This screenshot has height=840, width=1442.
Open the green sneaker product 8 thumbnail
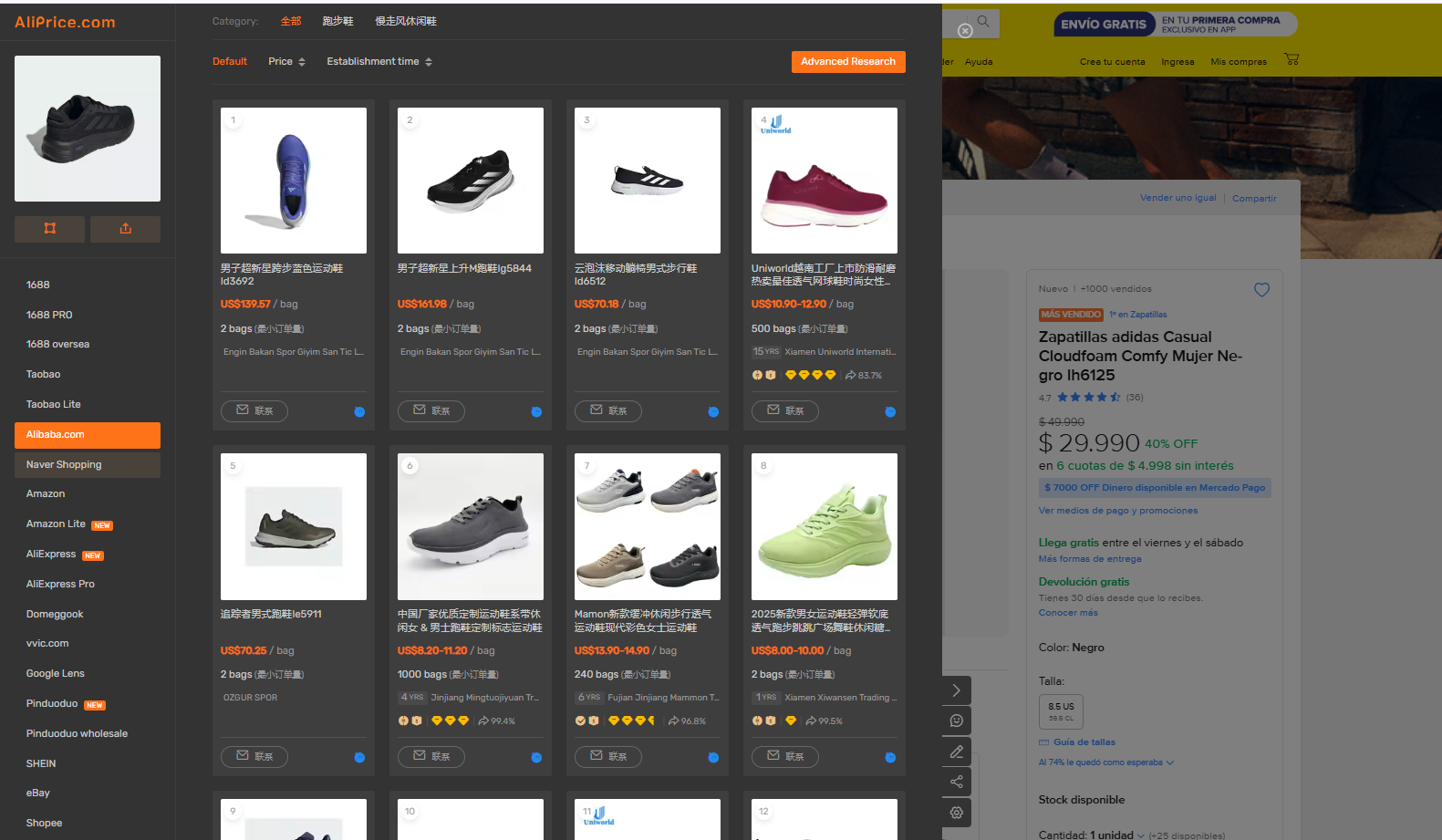(825, 526)
